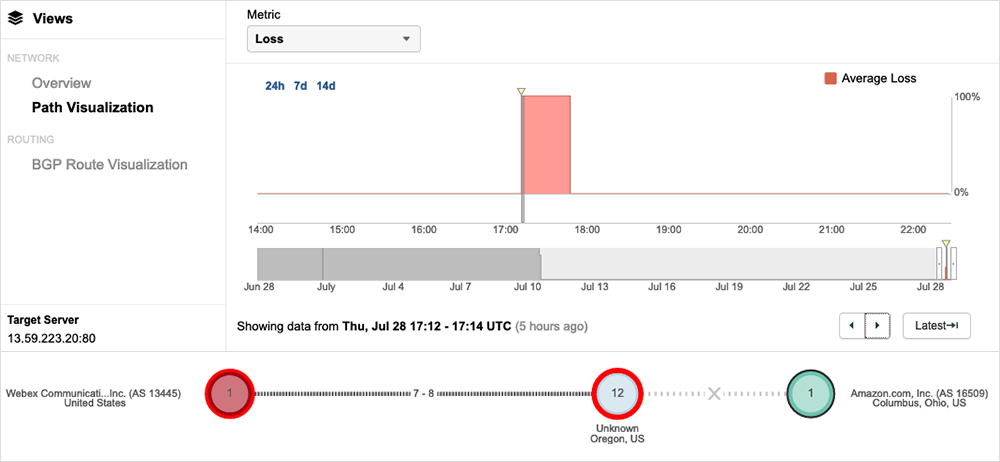Click the dark gray range in overview timeline

click(398, 264)
